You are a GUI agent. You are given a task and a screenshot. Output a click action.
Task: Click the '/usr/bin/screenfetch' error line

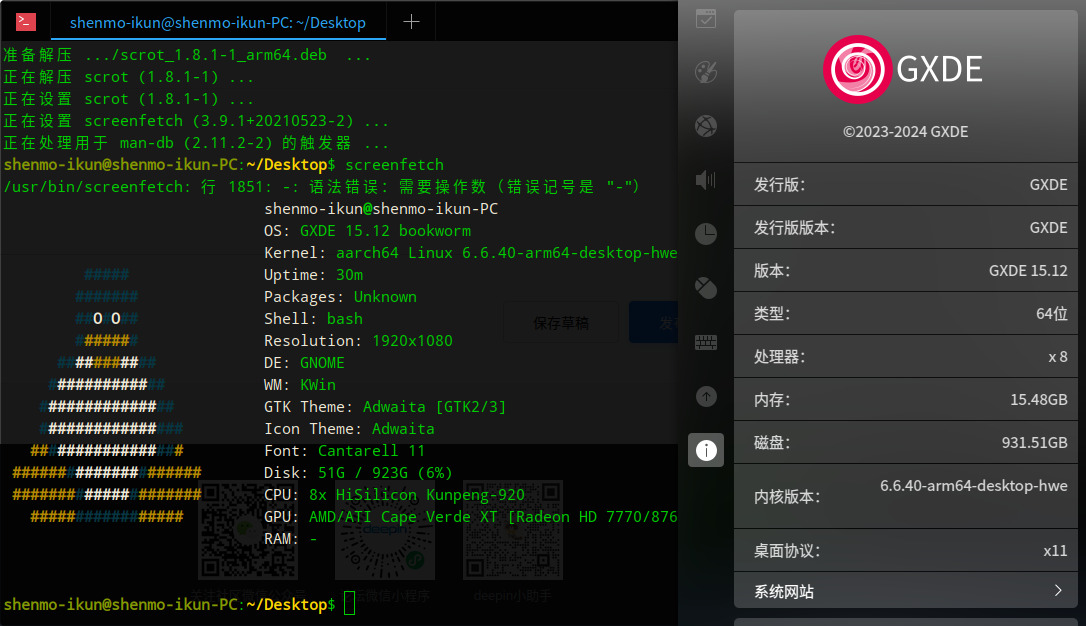point(321,187)
